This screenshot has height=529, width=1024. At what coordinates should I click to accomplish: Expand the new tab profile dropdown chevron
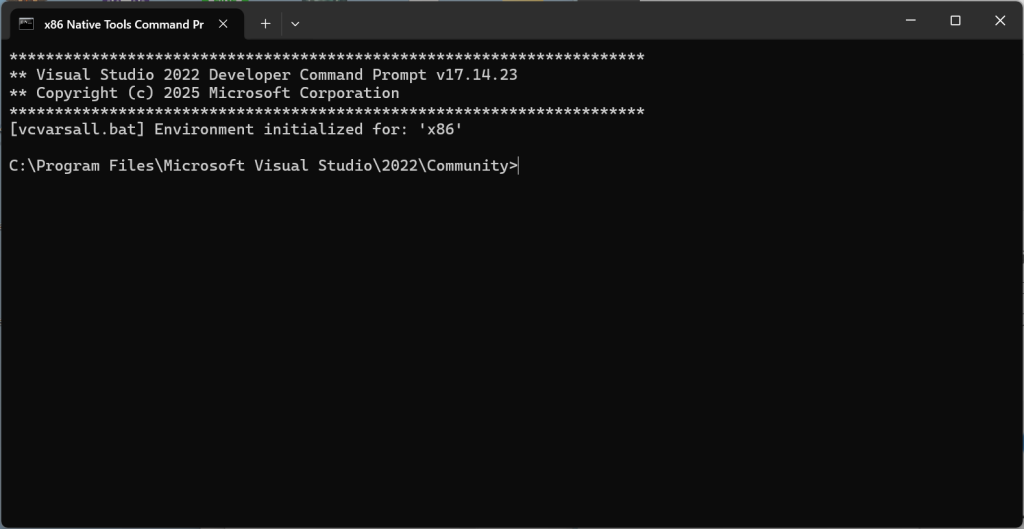pyautogui.click(x=295, y=23)
